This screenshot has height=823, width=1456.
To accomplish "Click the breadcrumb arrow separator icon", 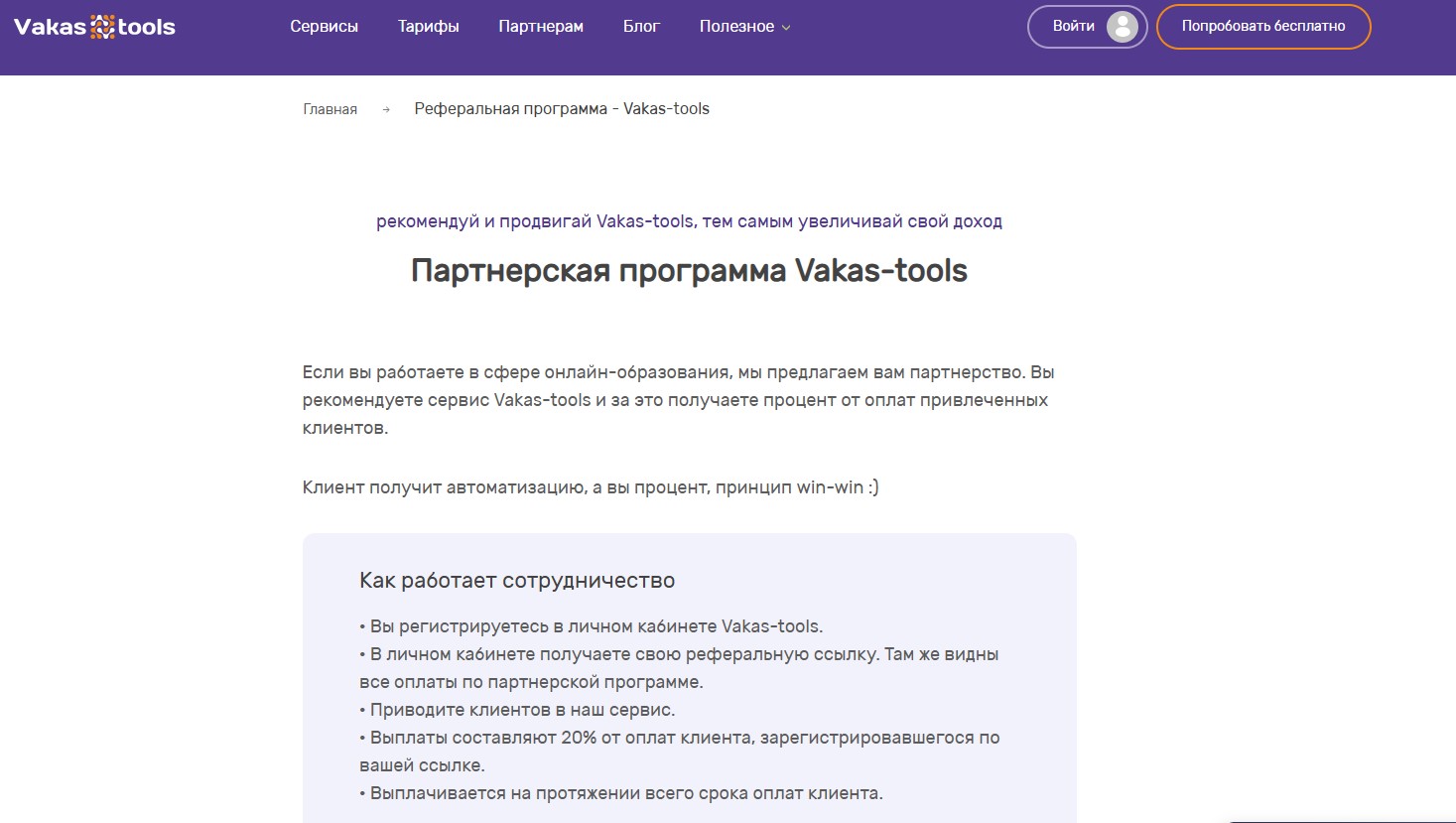I will pos(386,109).
